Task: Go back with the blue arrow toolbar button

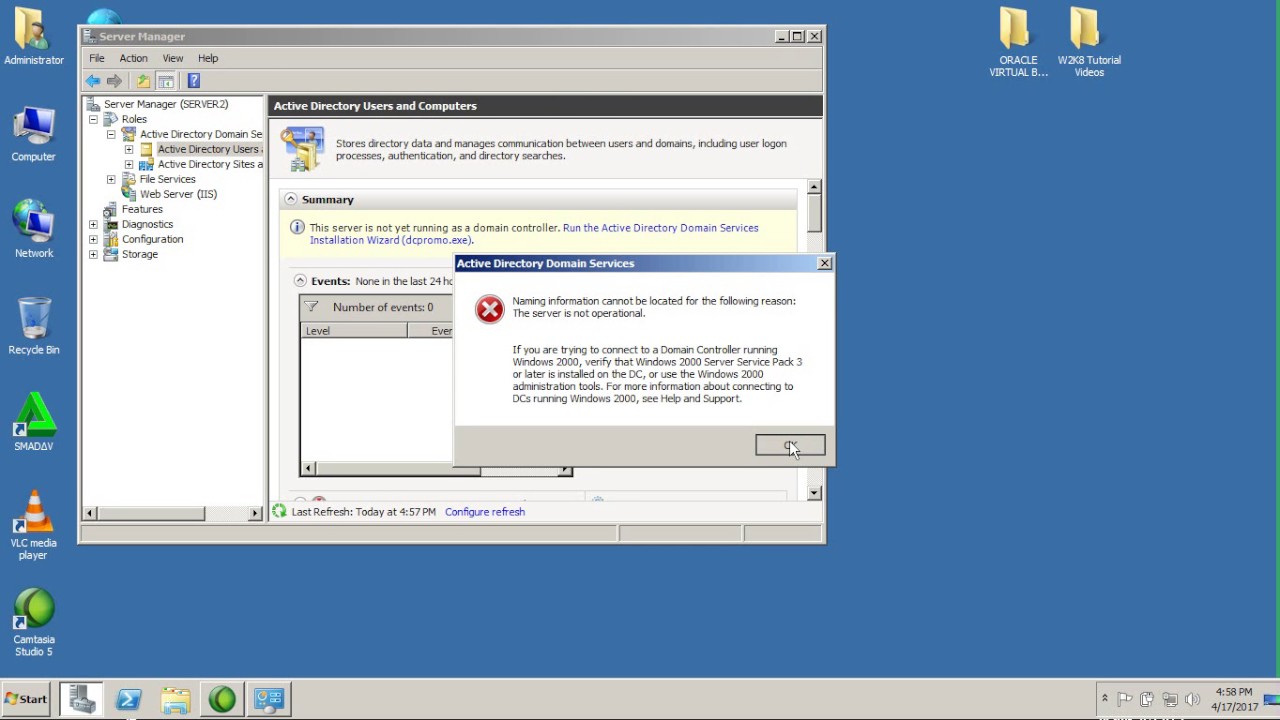Action: coord(93,81)
